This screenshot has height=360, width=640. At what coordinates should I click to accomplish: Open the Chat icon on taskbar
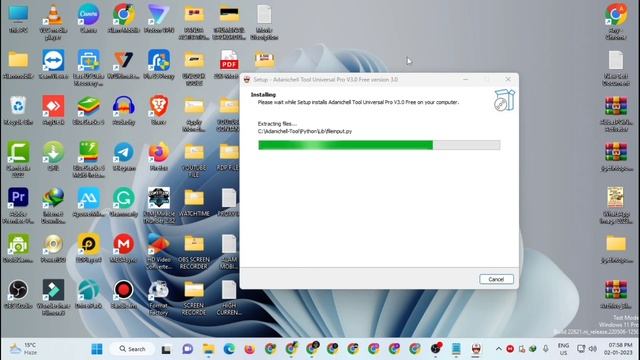coord(187,349)
